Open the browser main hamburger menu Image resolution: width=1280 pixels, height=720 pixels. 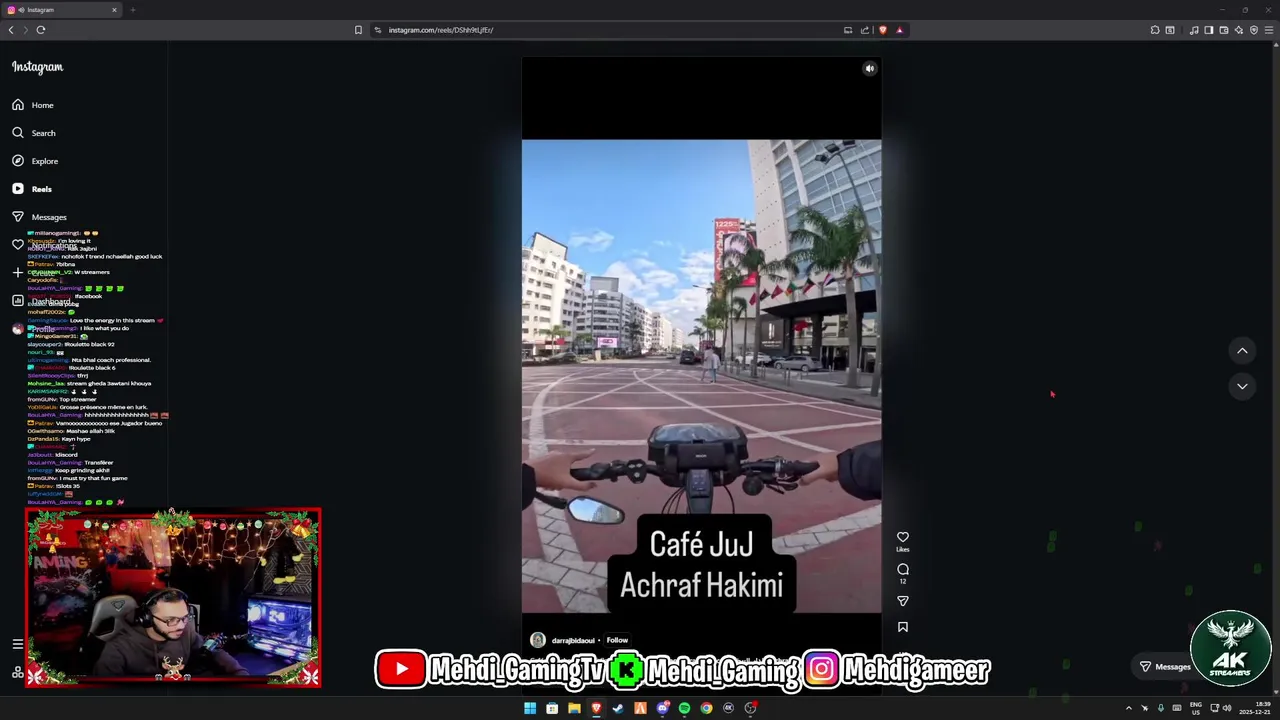[1270, 30]
